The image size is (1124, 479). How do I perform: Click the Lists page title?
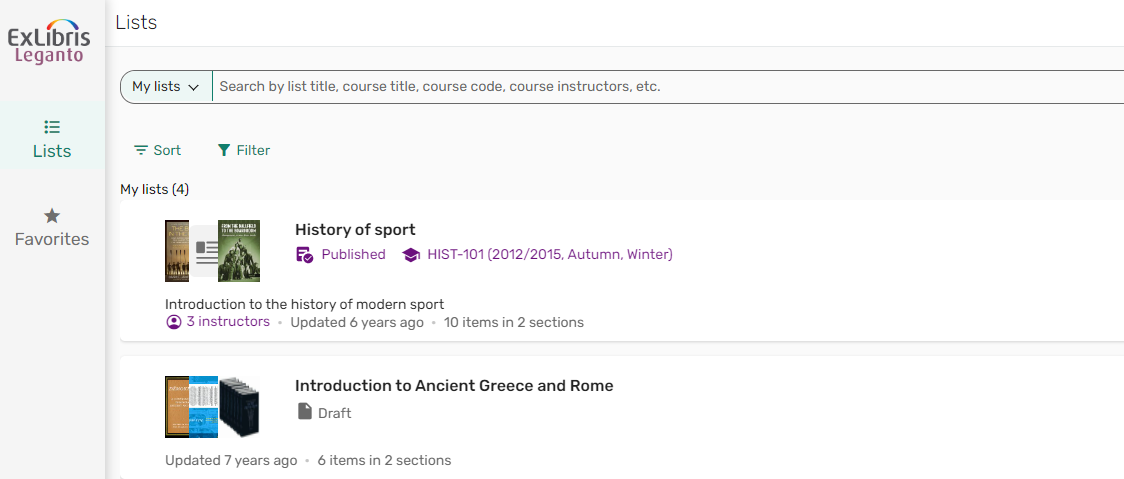pos(136,22)
